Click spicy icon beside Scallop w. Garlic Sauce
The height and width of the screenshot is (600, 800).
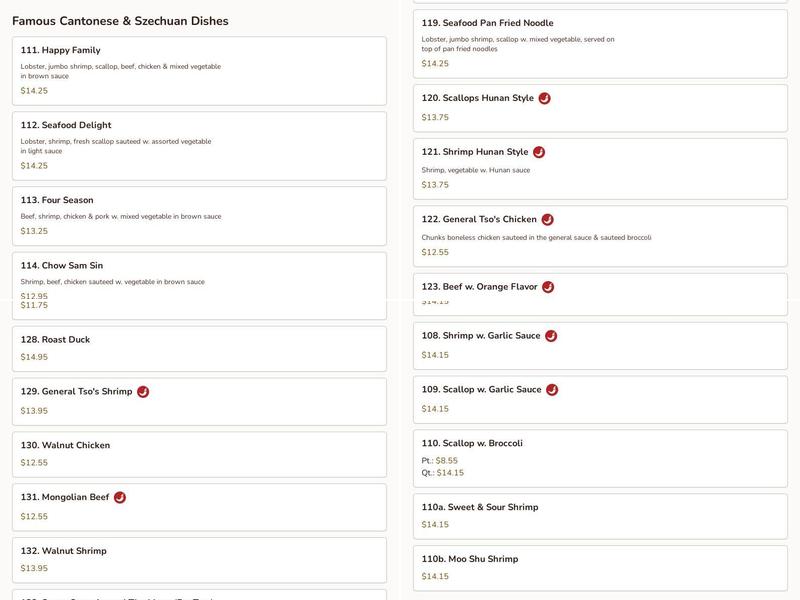(x=552, y=390)
